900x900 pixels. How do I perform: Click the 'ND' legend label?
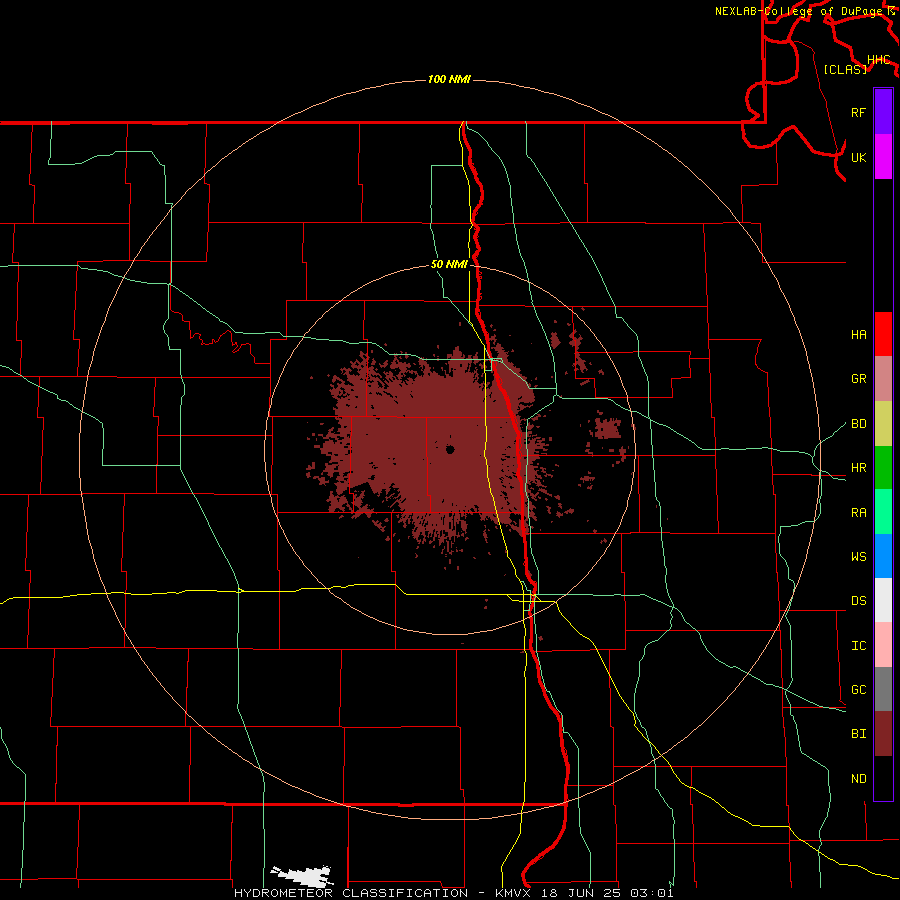click(x=858, y=779)
